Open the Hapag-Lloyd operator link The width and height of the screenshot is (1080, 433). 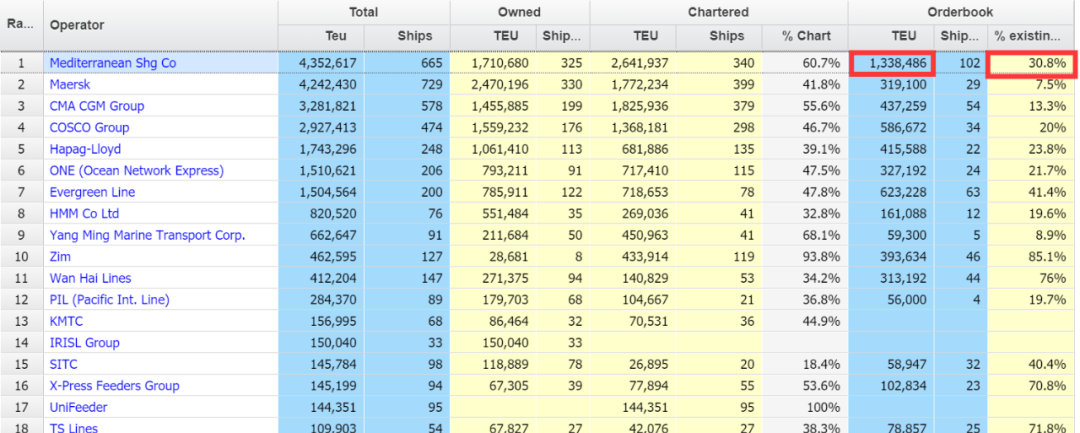tap(85, 149)
